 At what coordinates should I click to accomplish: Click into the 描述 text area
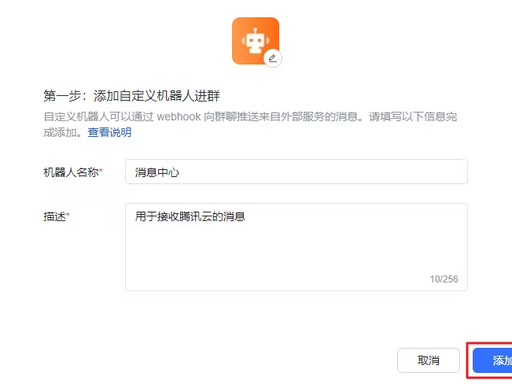296,247
